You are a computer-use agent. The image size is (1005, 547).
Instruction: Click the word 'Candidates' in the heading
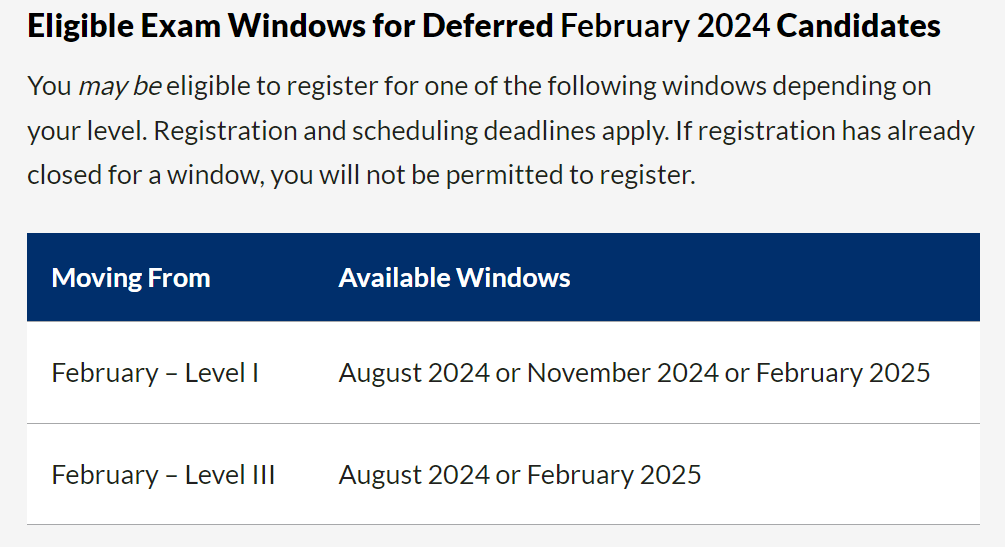(x=859, y=26)
